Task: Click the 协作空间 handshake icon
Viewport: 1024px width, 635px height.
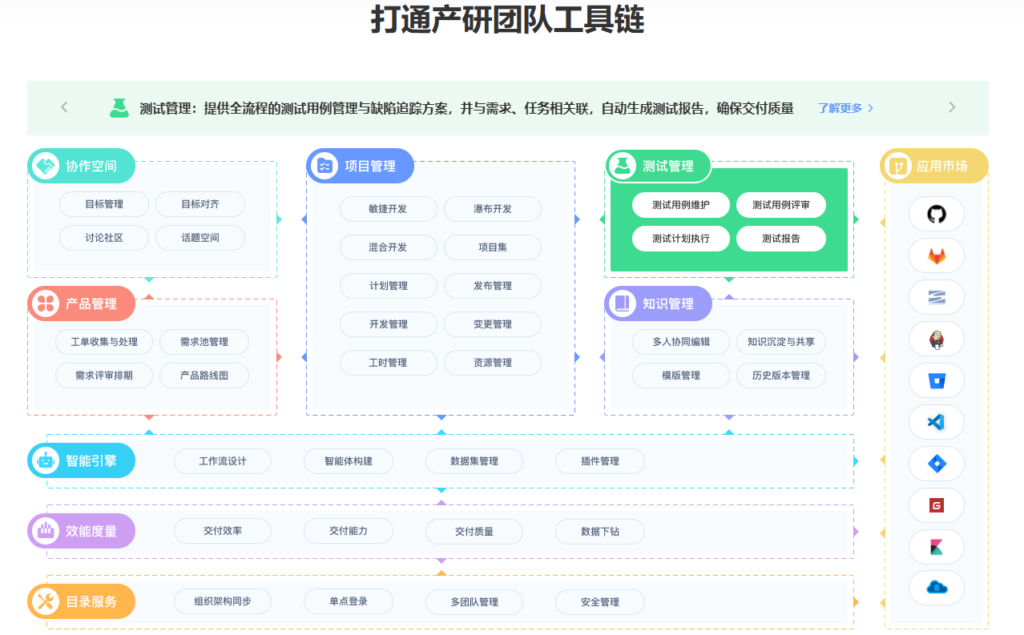Action: tap(46, 166)
